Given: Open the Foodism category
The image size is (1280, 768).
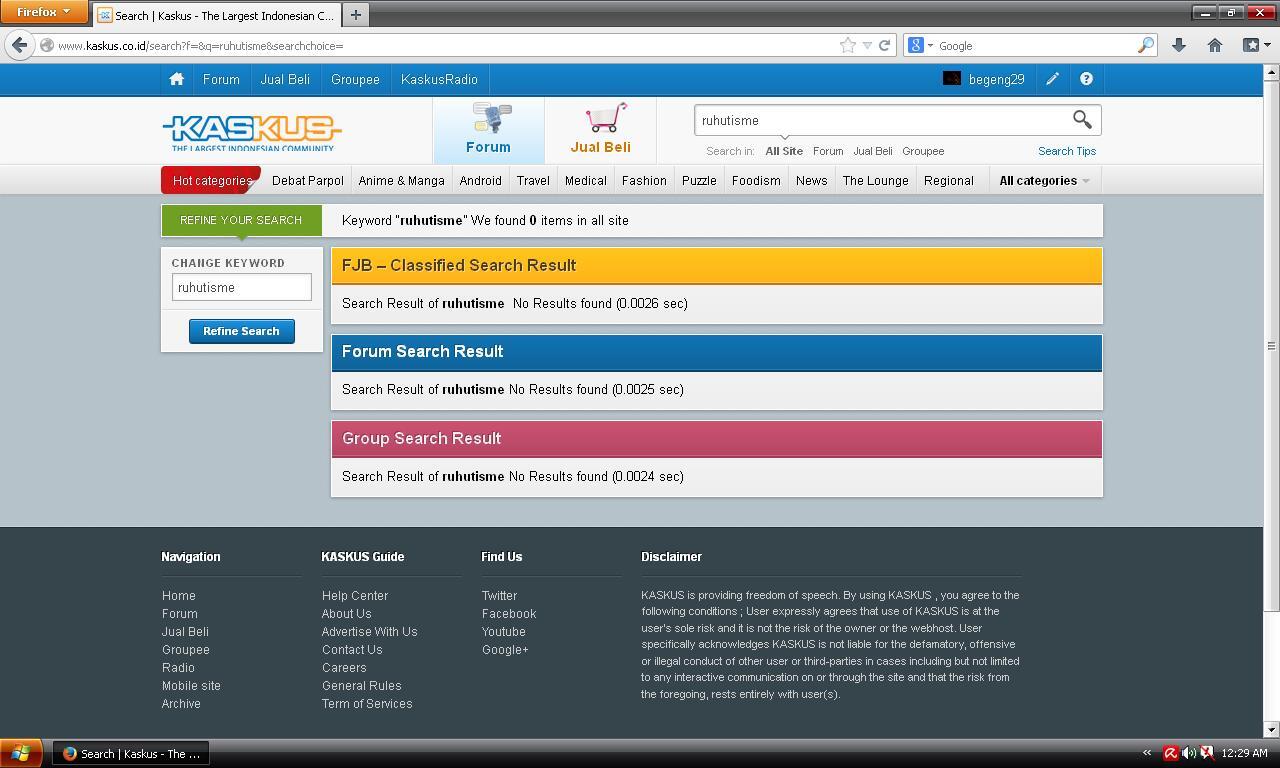Looking at the screenshot, I should (x=756, y=181).
